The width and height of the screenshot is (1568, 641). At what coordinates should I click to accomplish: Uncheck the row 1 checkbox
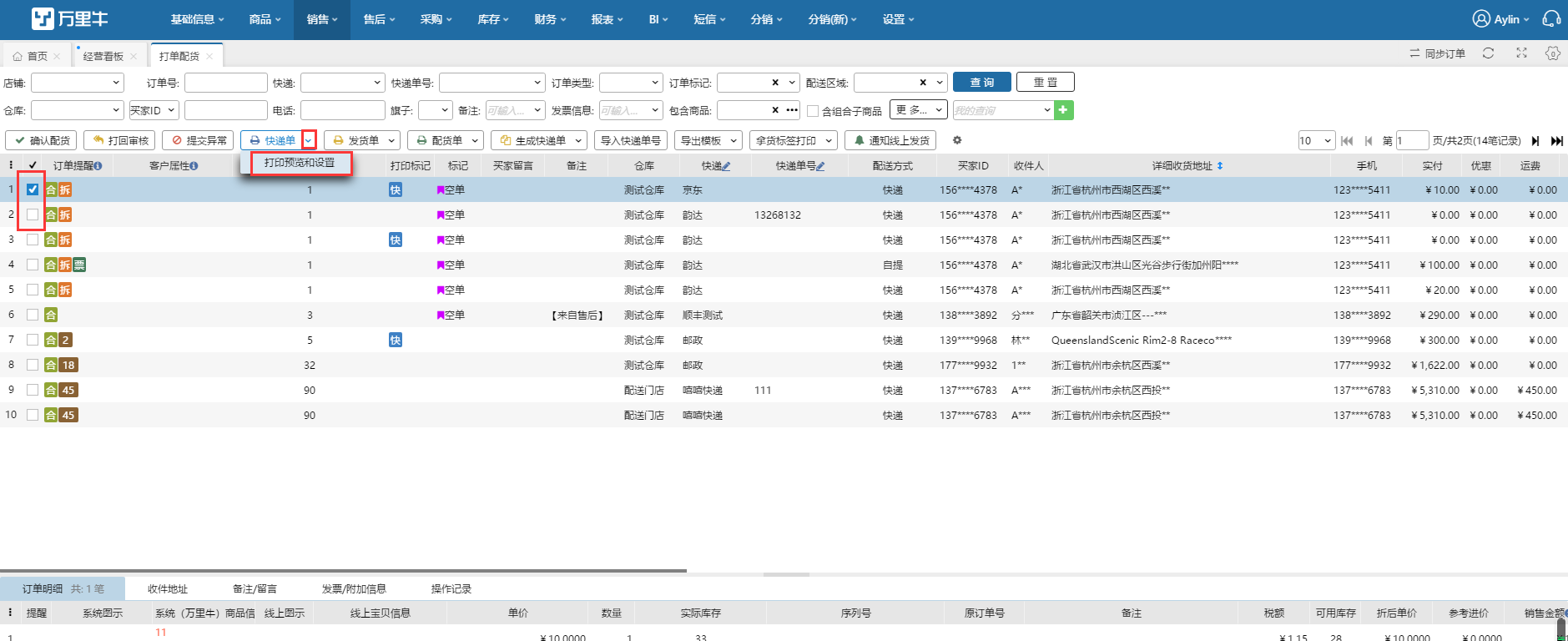pyautogui.click(x=33, y=189)
